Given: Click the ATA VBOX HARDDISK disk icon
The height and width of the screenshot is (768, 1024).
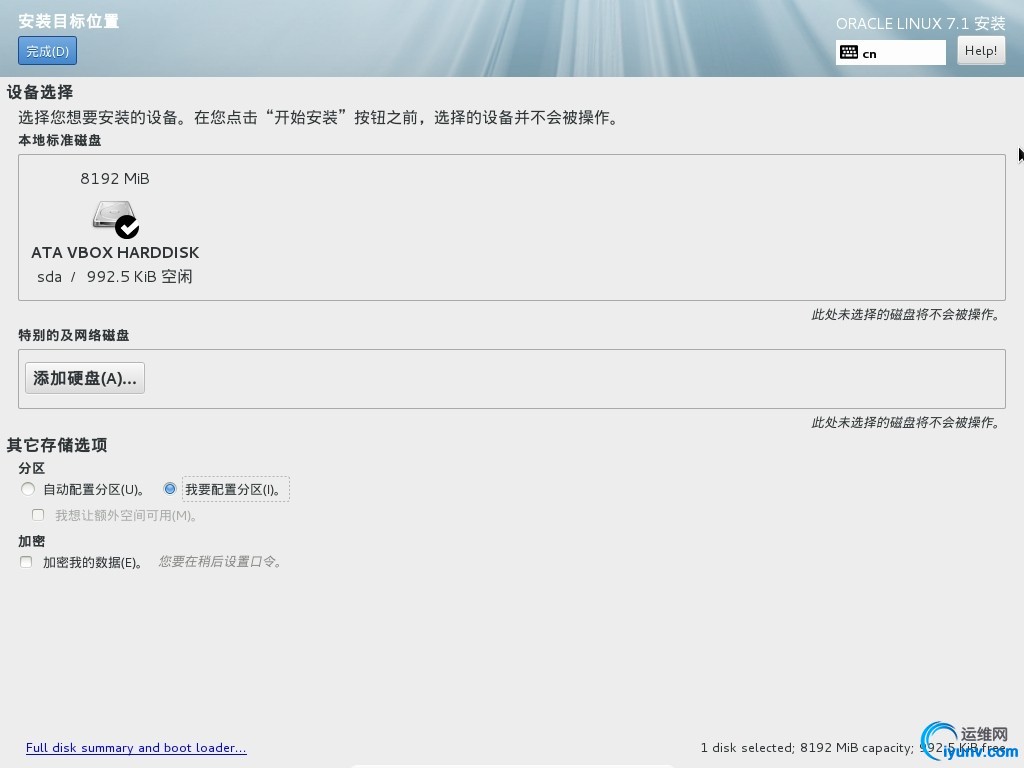Looking at the screenshot, I should point(116,219).
